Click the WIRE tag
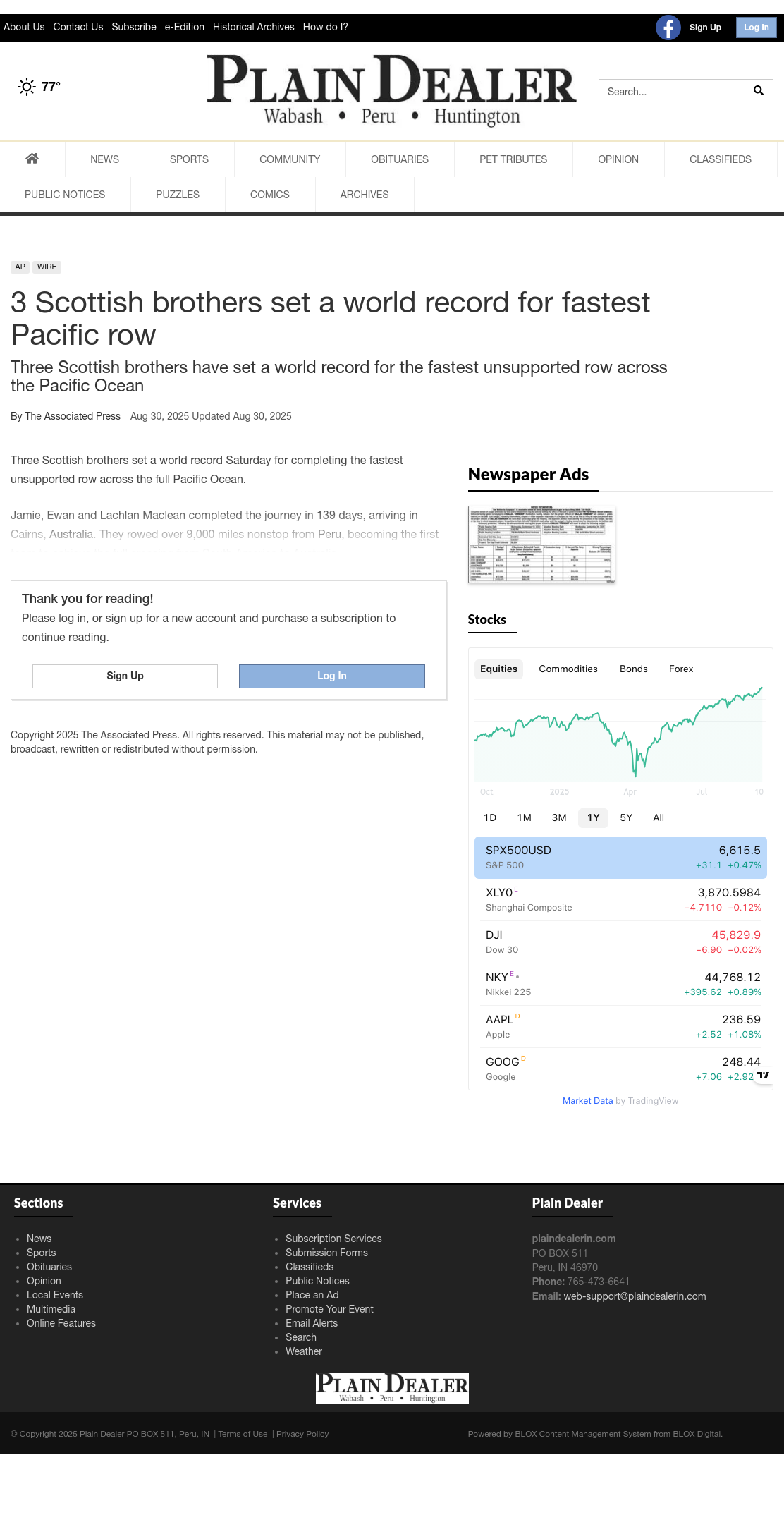784x1539 pixels. pos(47,267)
